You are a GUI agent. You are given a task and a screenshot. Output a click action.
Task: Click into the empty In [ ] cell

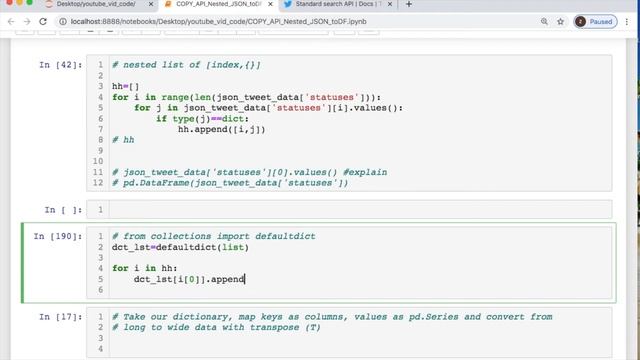click(x=360, y=210)
